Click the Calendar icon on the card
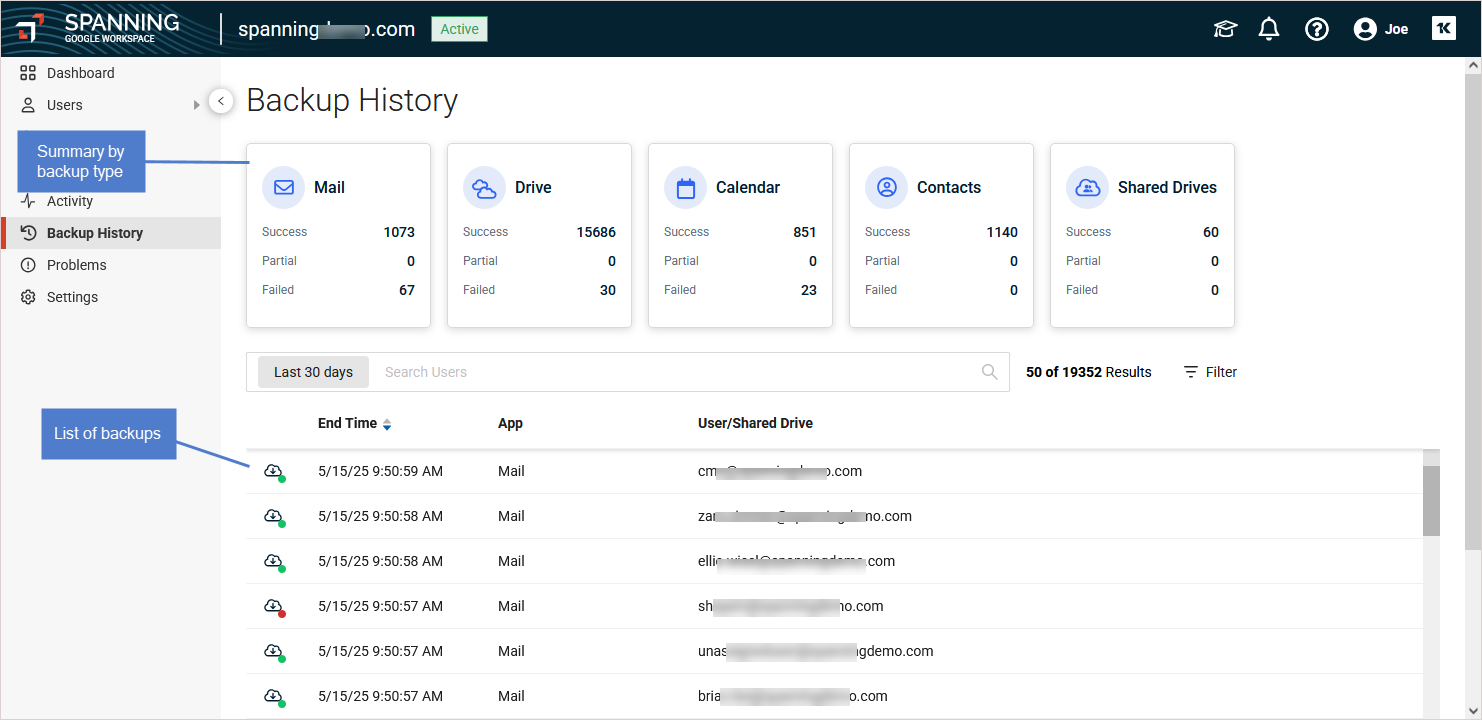The height and width of the screenshot is (720, 1482). pos(685,187)
